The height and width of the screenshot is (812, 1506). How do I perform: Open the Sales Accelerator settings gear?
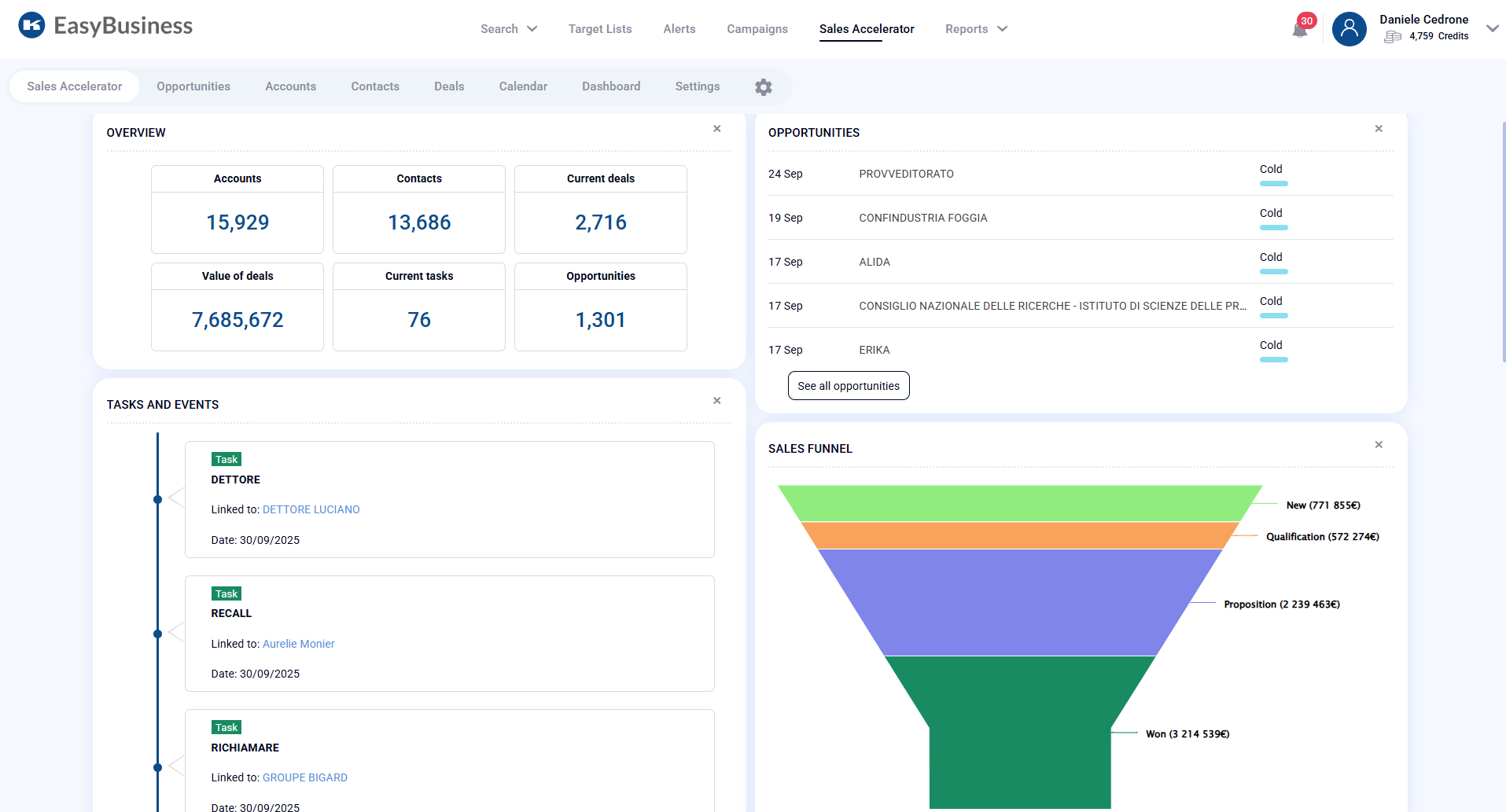point(762,86)
